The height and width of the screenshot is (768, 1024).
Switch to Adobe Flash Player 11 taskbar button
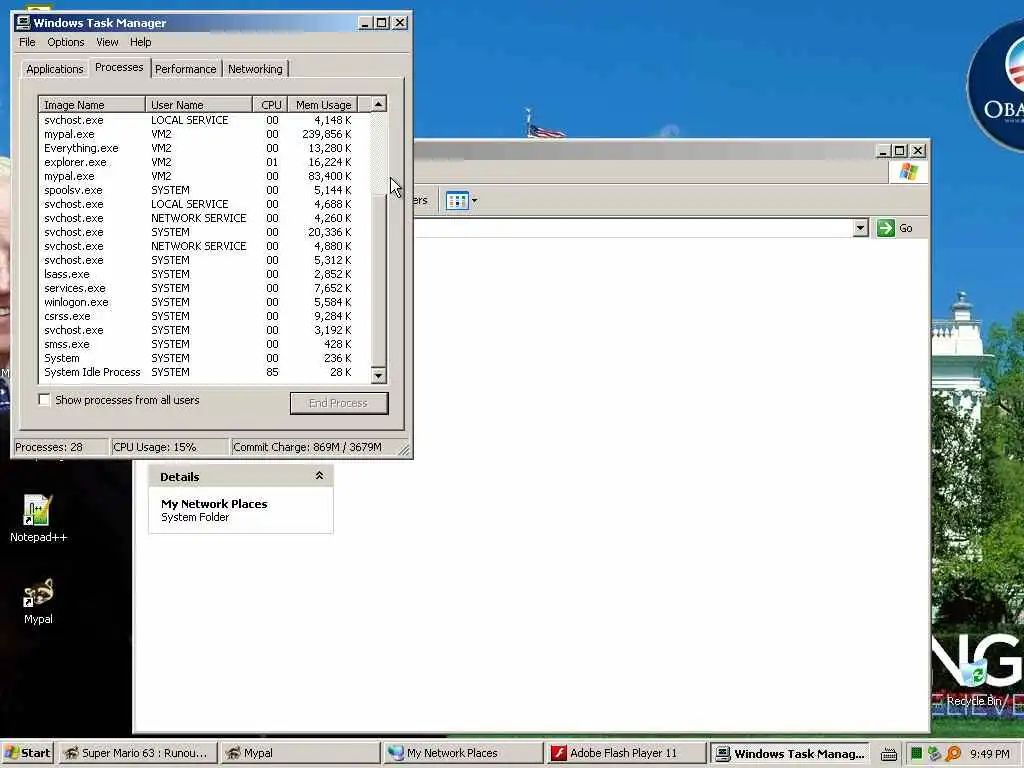click(x=625, y=753)
